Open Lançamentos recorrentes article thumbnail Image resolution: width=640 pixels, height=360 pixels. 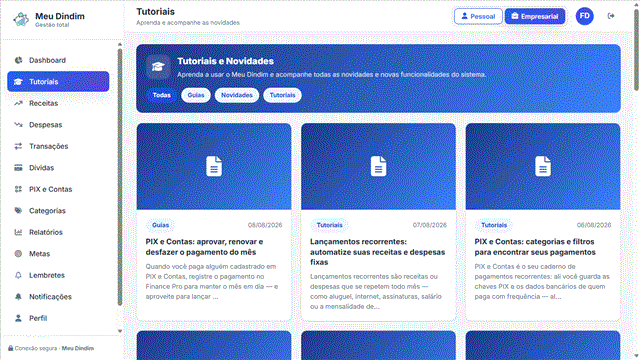[378, 167]
